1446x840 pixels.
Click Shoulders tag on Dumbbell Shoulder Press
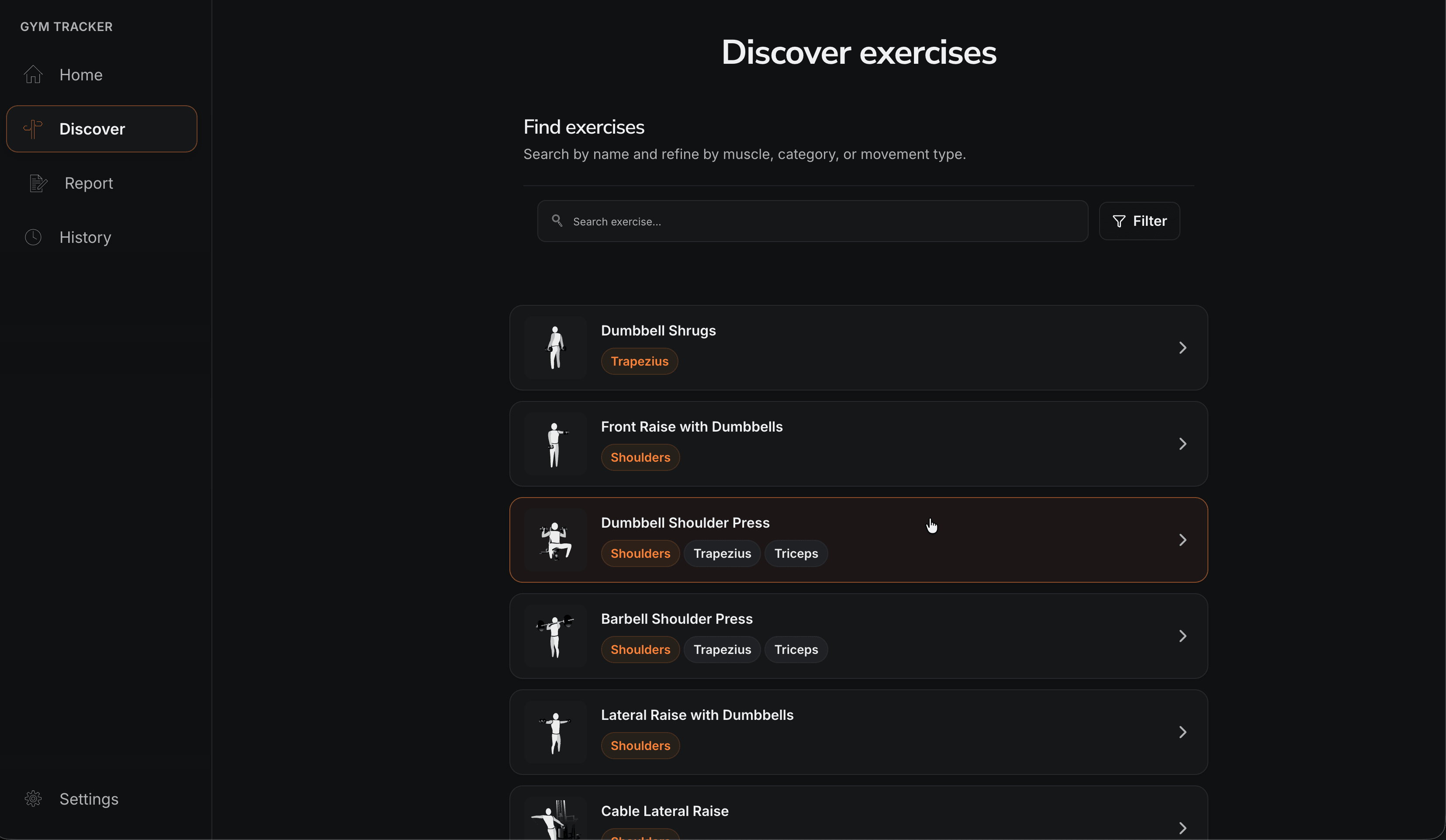pyautogui.click(x=640, y=554)
